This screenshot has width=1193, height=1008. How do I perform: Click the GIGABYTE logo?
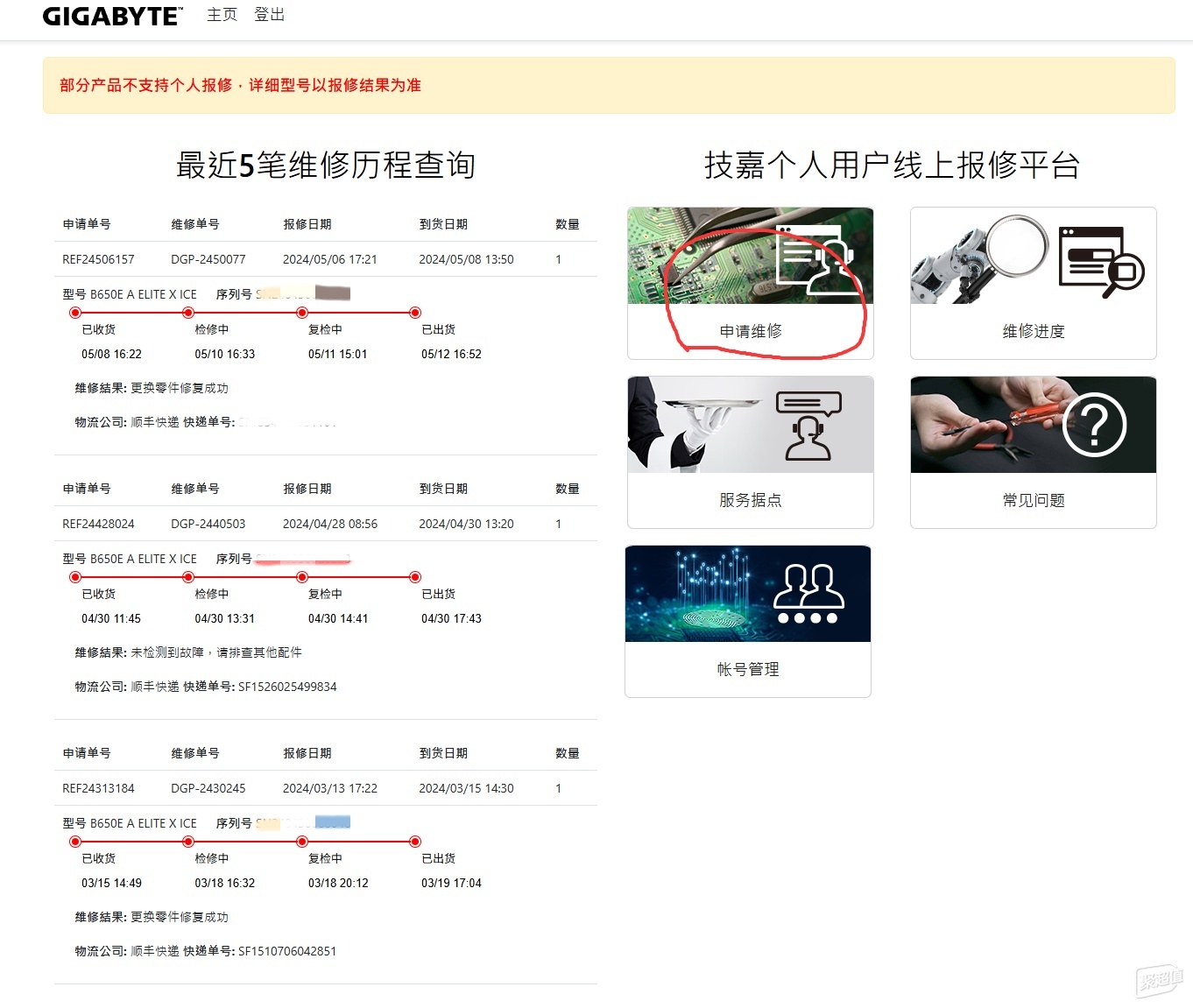[x=112, y=16]
